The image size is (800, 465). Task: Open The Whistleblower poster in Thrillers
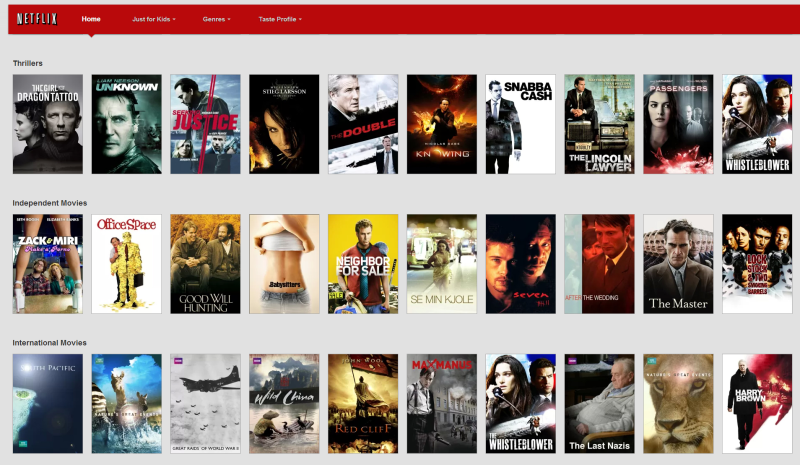click(x=757, y=124)
